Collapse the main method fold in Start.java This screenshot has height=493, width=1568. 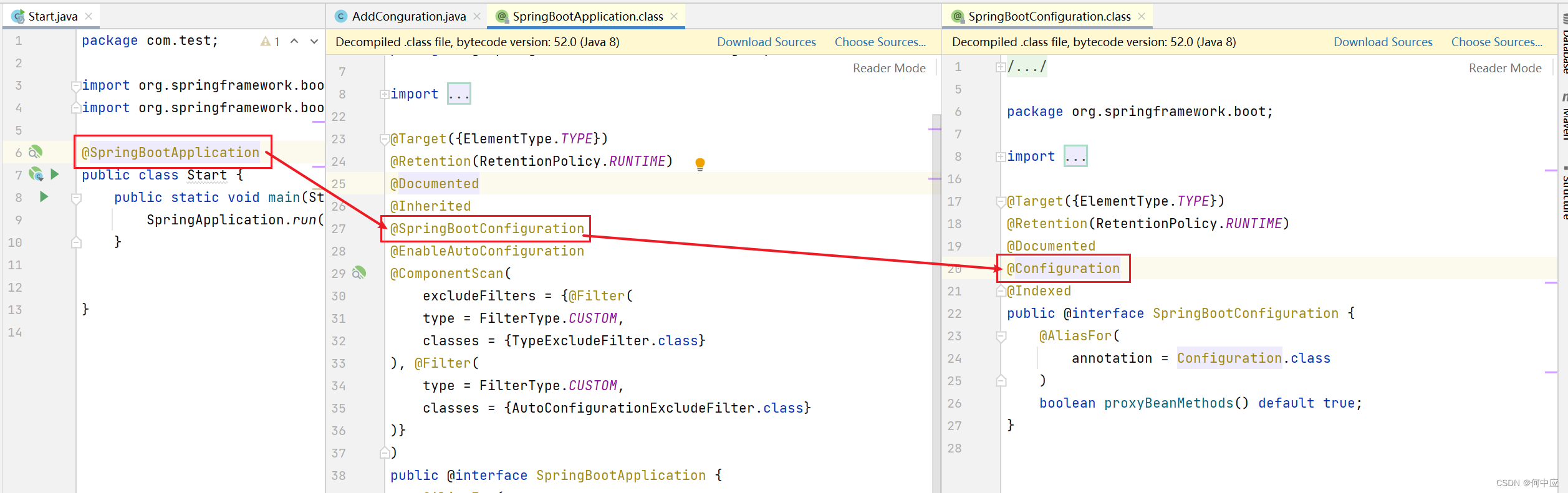pos(76,198)
